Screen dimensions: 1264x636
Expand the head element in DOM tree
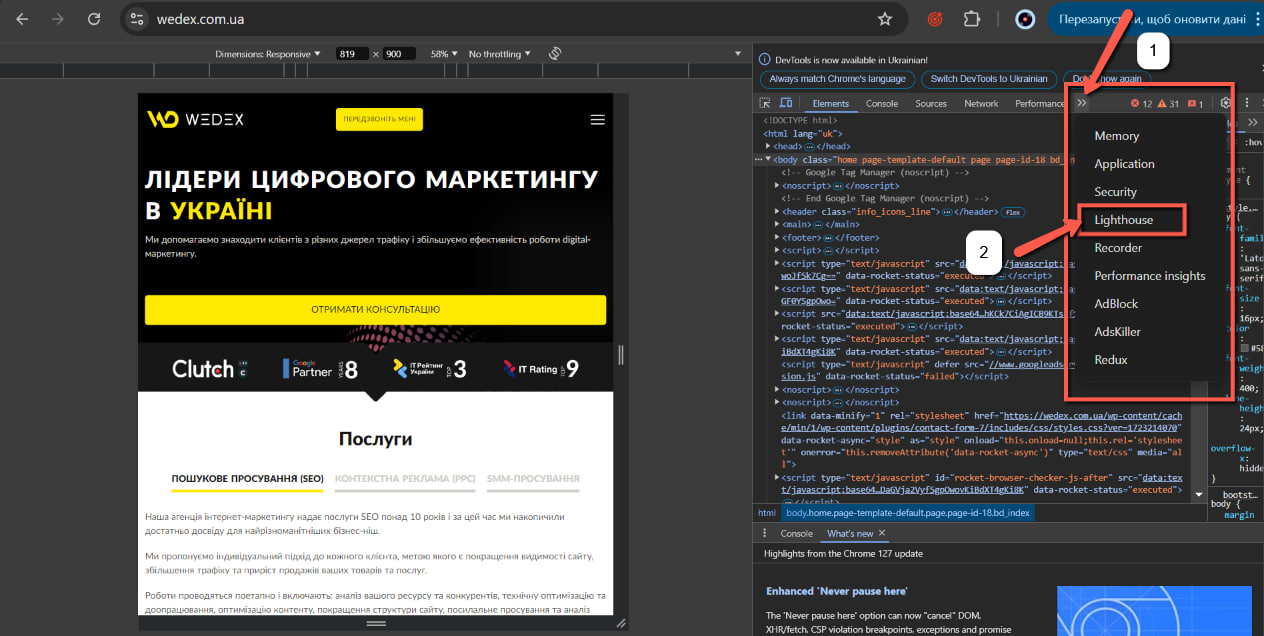[x=769, y=146]
